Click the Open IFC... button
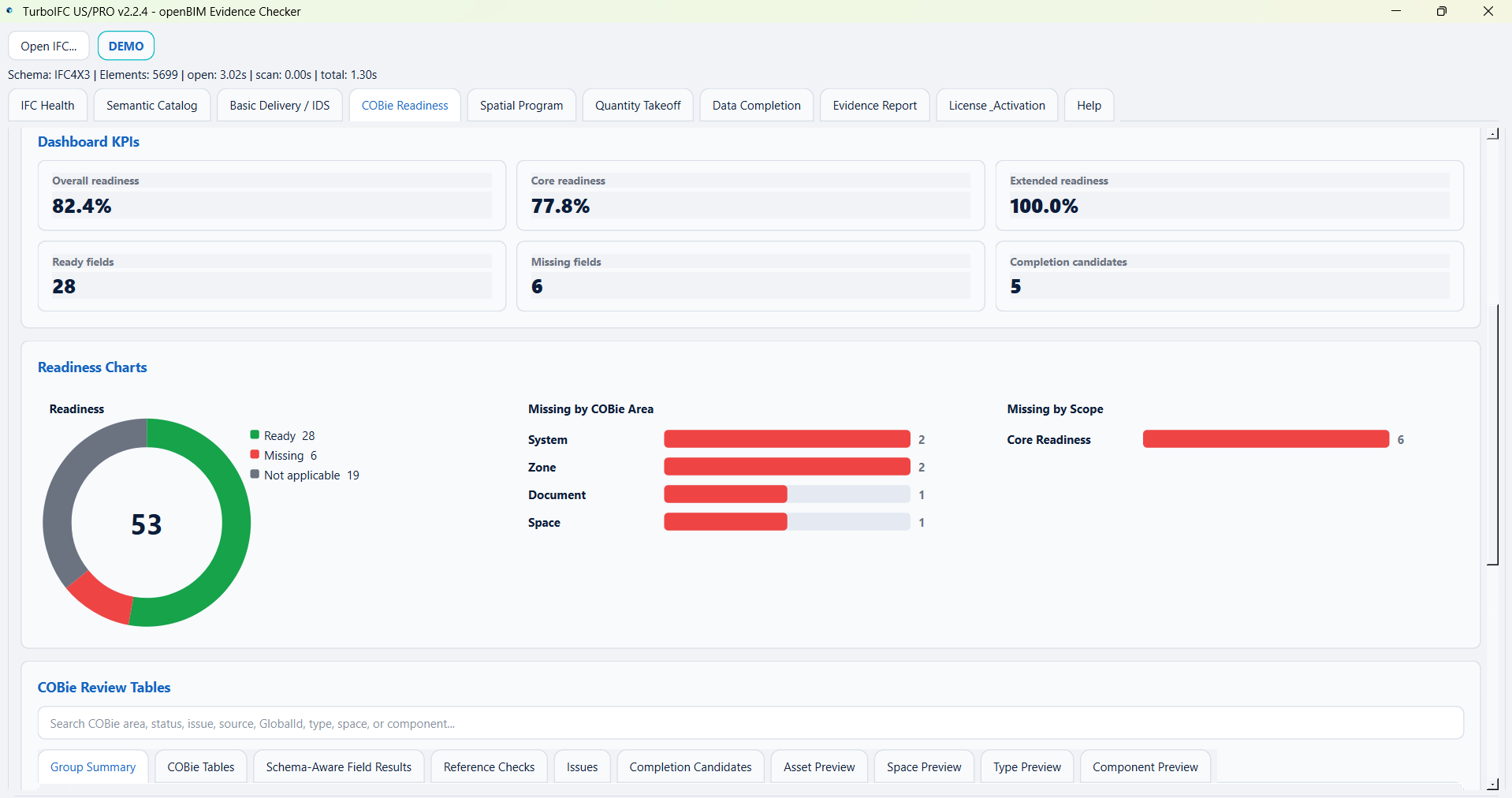 click(49, 46)
